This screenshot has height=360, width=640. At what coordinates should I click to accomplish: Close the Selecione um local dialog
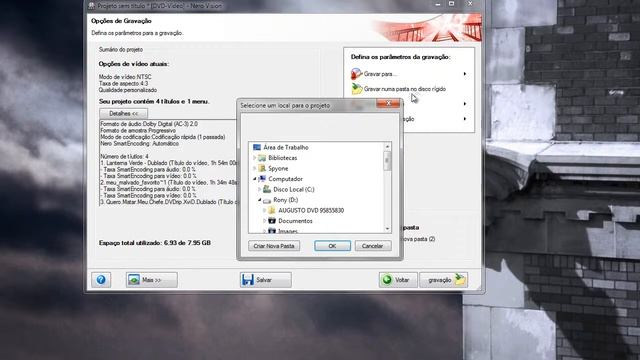click(388, 104)
